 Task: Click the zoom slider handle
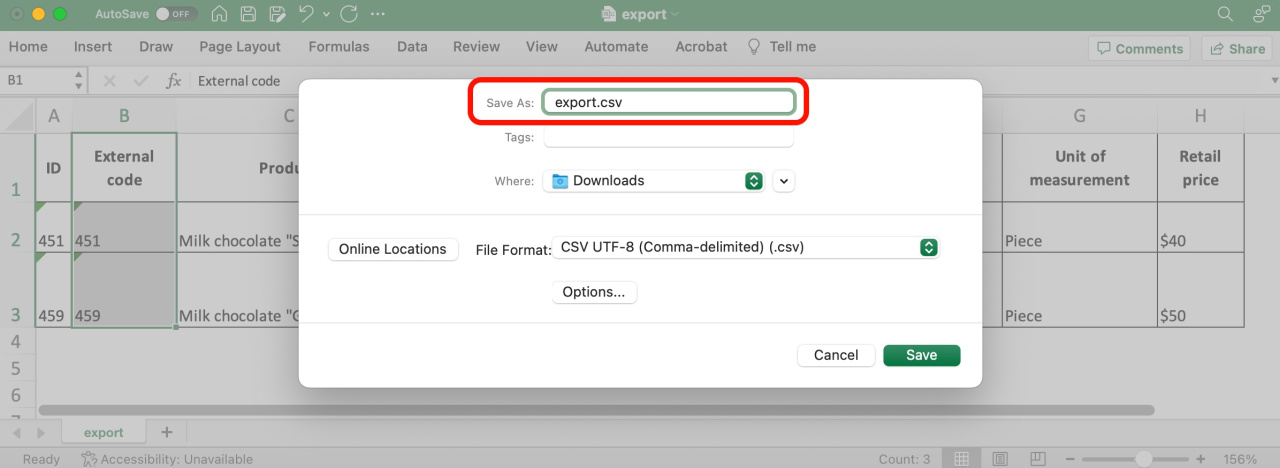tap(1143, 459)
